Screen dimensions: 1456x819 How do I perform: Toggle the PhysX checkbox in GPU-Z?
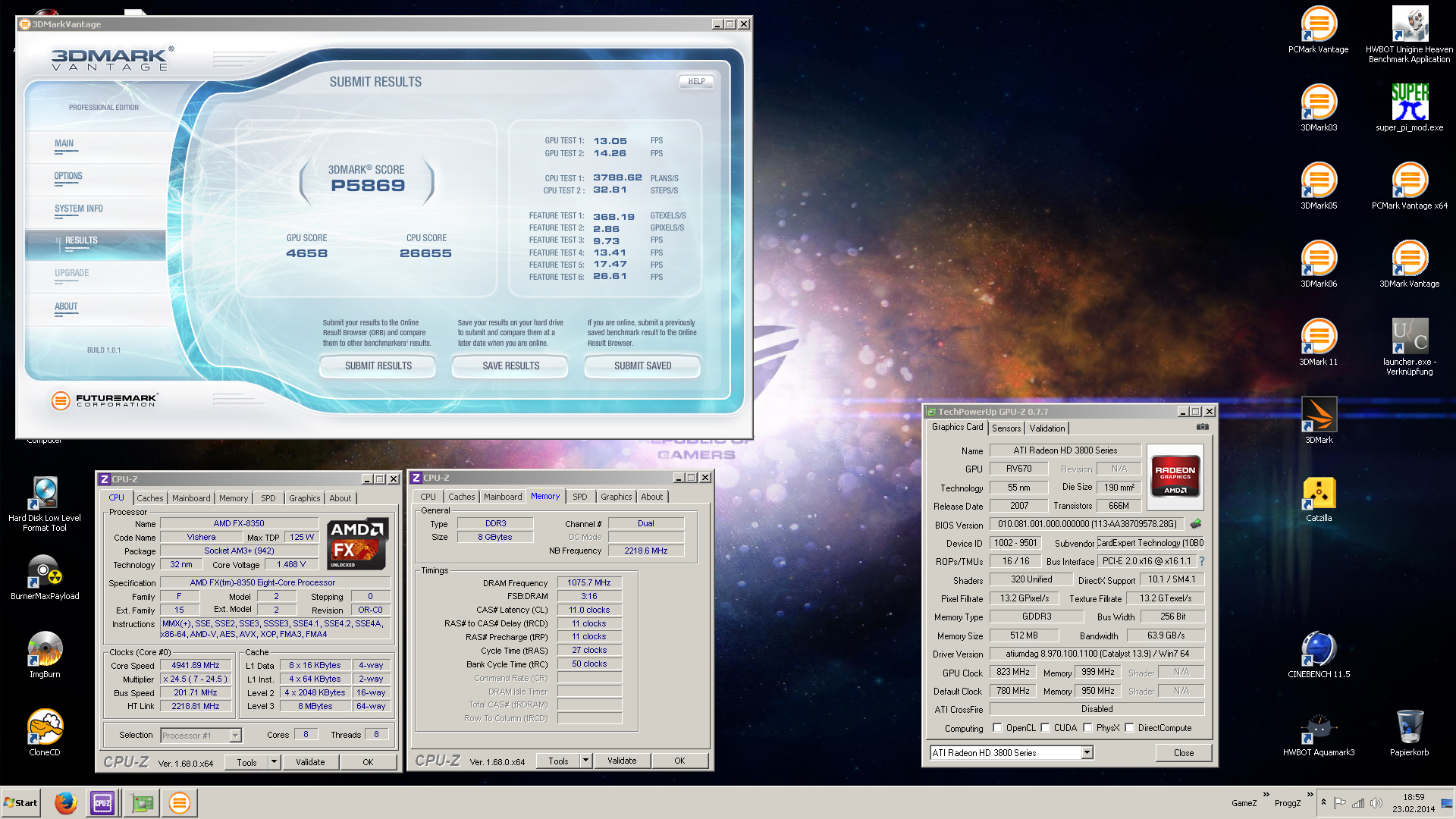(1087, 728)
